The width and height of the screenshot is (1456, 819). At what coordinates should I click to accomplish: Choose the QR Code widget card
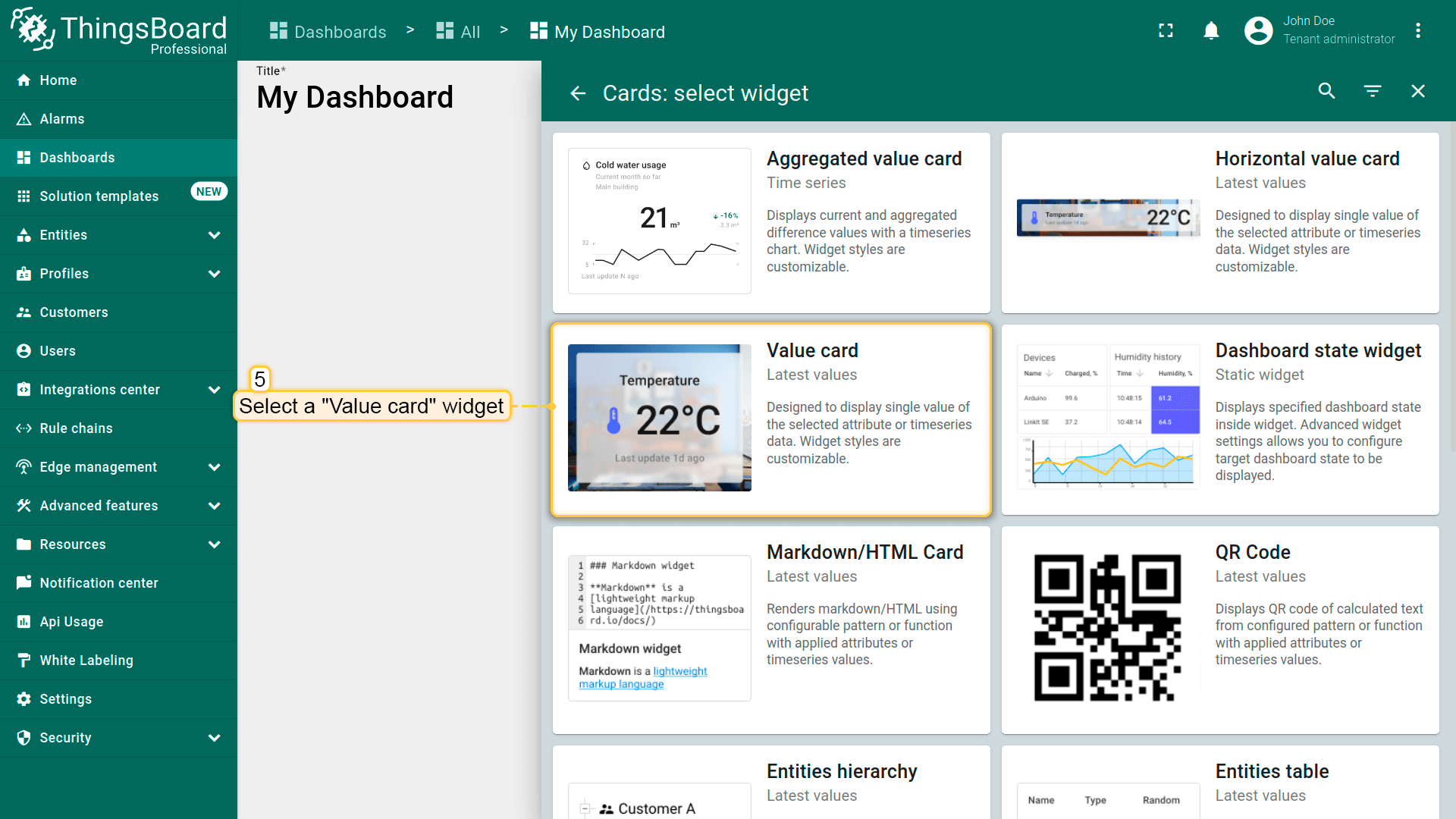coord(1219,629)
